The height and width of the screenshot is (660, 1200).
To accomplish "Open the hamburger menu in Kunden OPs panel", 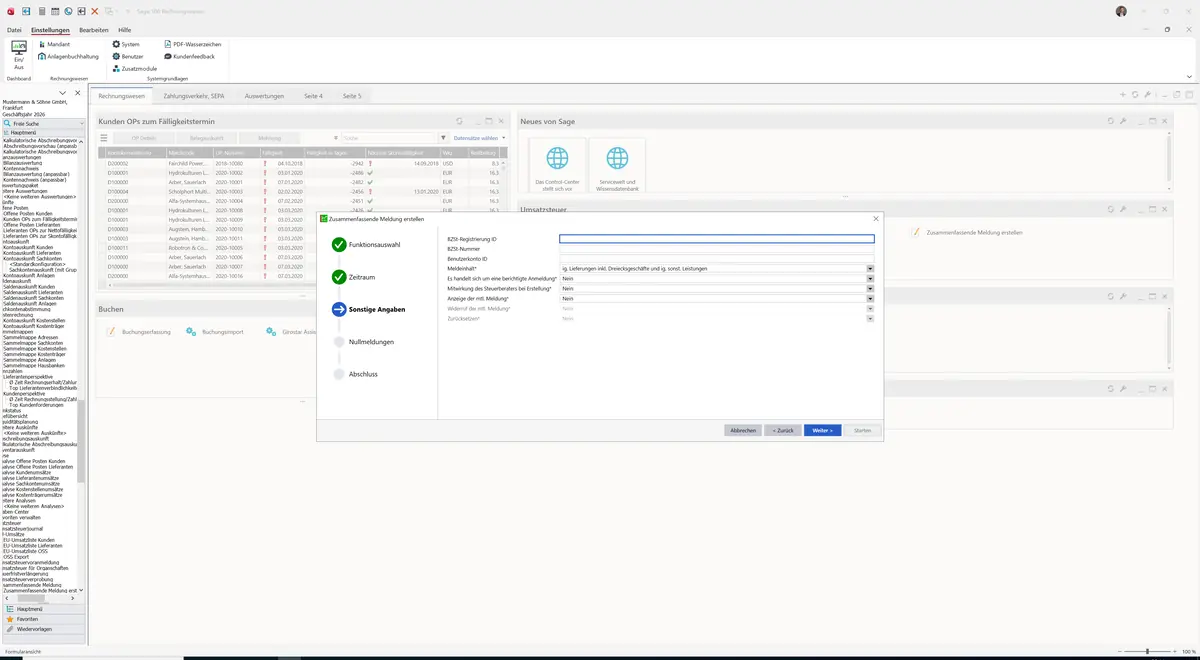I will click(x=103, y=138).
